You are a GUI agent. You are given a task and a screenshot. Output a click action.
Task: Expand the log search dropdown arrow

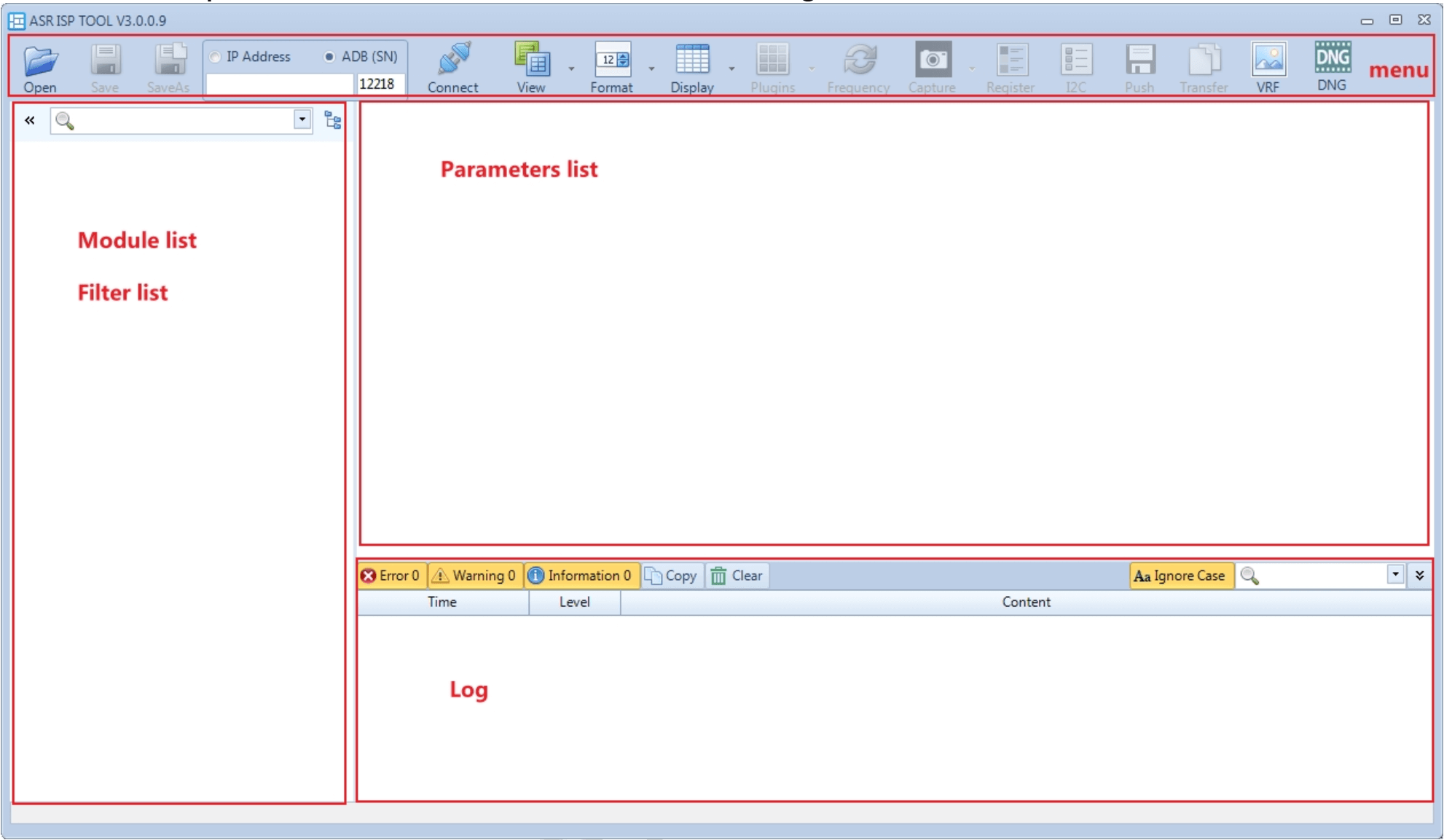click(x=1395, y=575)
